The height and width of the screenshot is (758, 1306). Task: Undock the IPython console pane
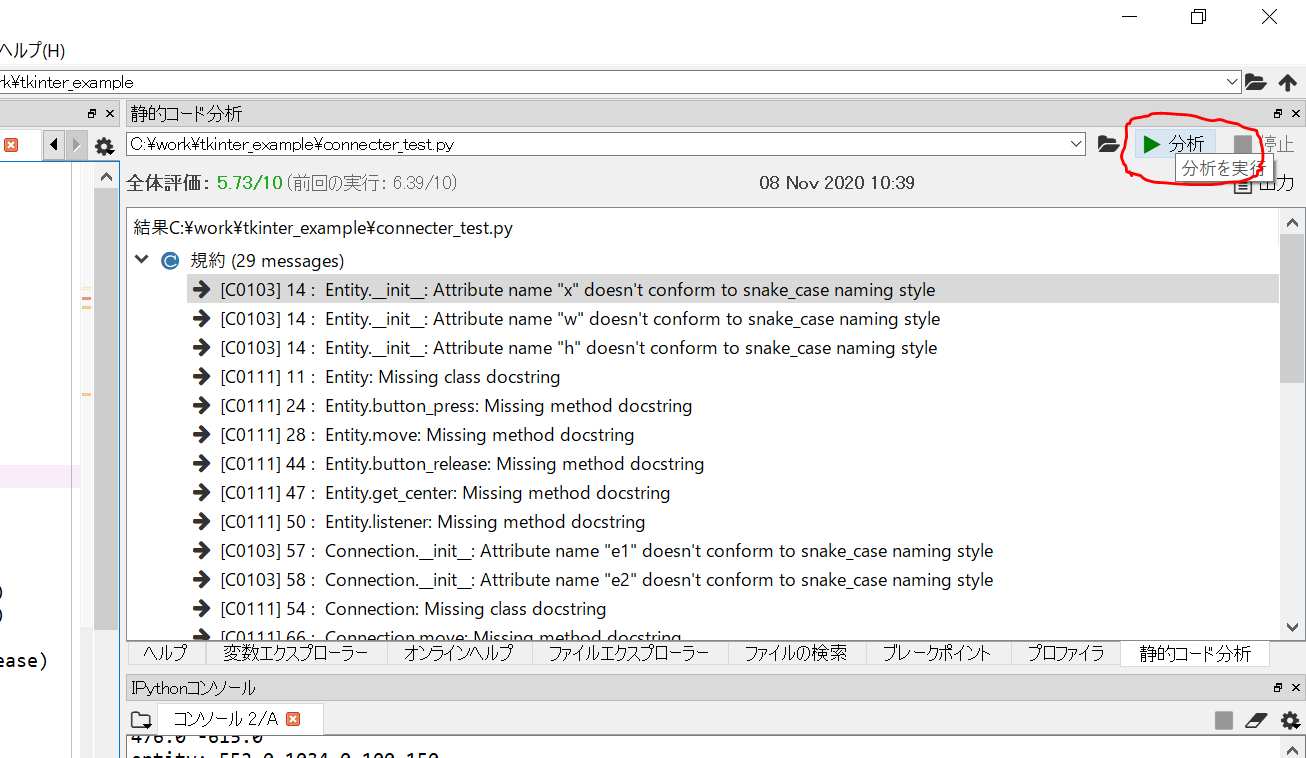coord(1277,687)
